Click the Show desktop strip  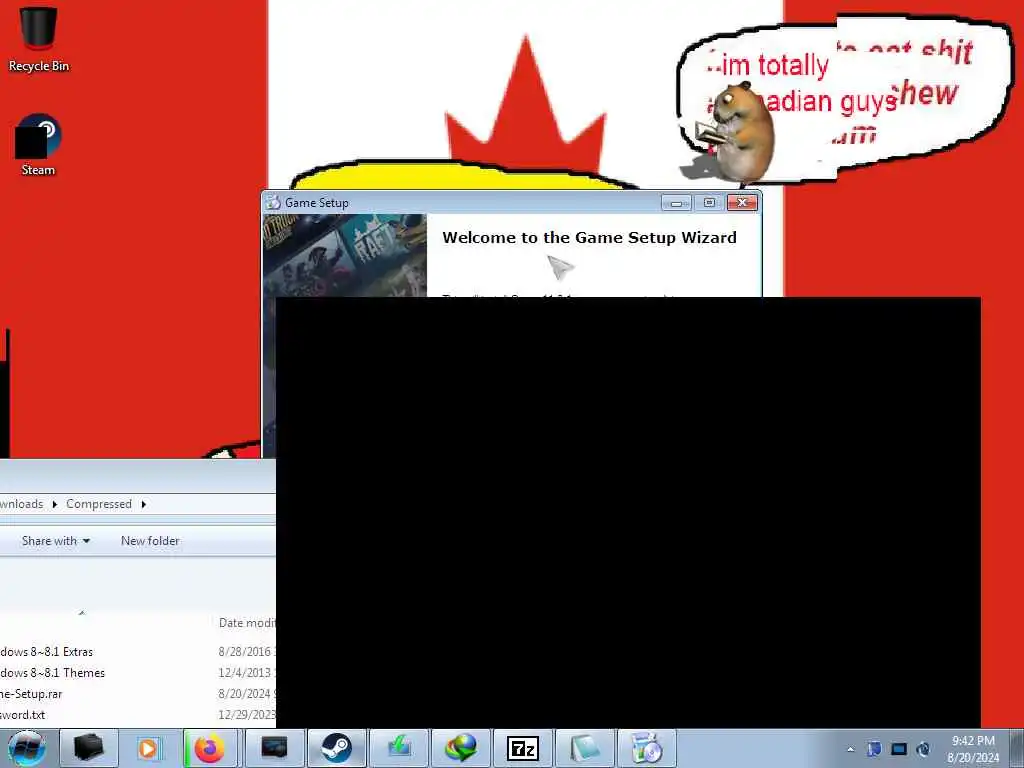tap(1017, 748)
